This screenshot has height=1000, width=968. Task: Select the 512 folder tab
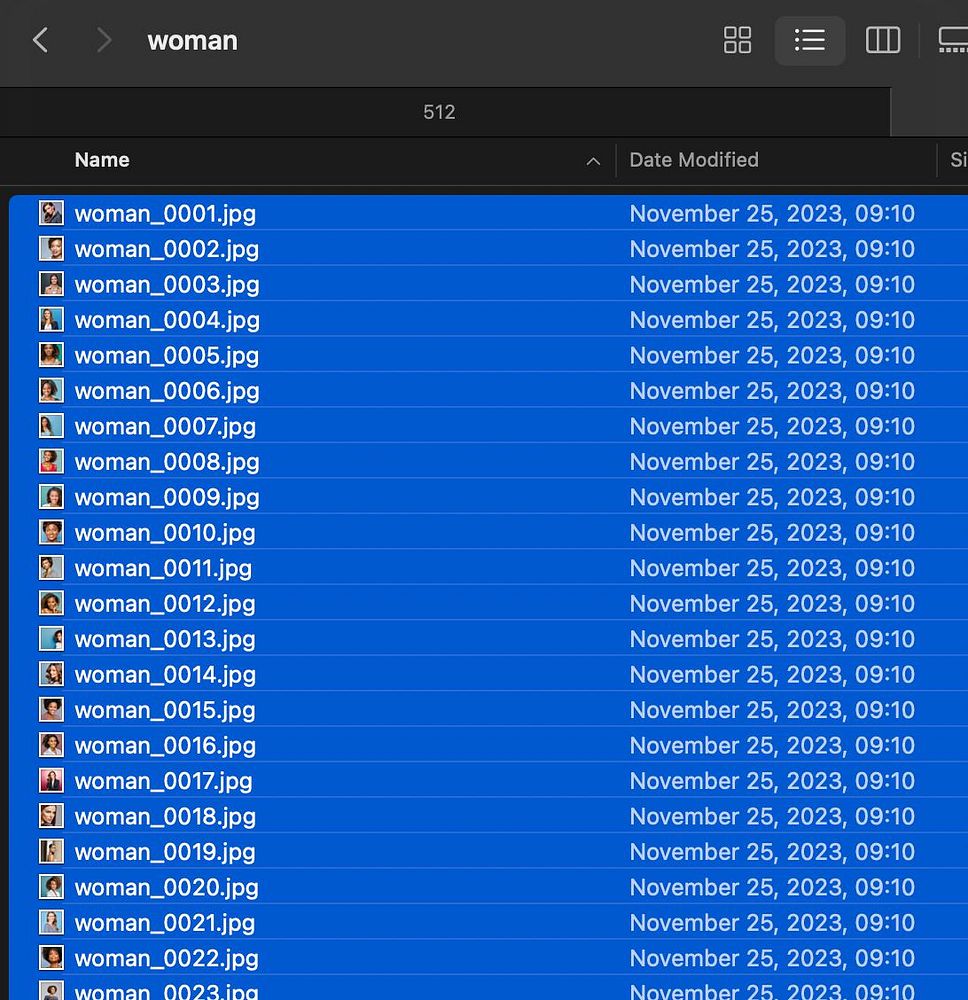(439, 112)
